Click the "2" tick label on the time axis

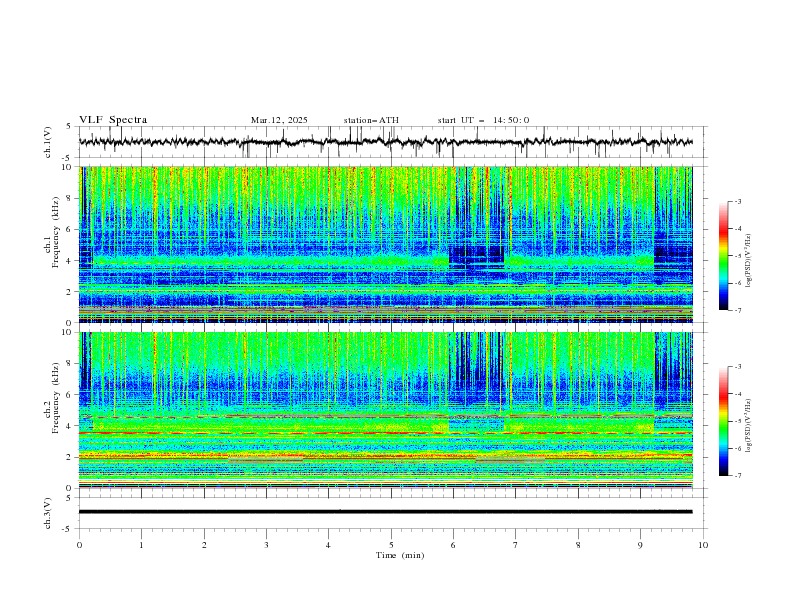204,545
